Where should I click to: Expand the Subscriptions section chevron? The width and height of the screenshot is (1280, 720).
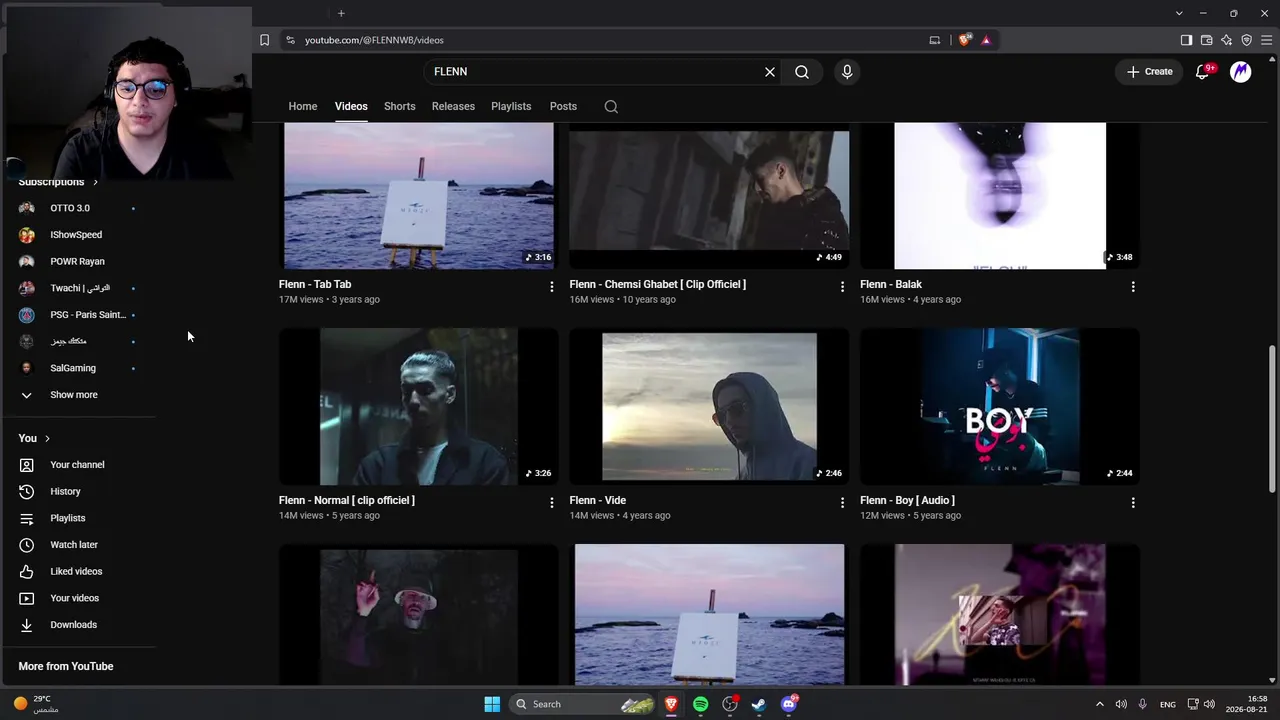pos(96,182)
